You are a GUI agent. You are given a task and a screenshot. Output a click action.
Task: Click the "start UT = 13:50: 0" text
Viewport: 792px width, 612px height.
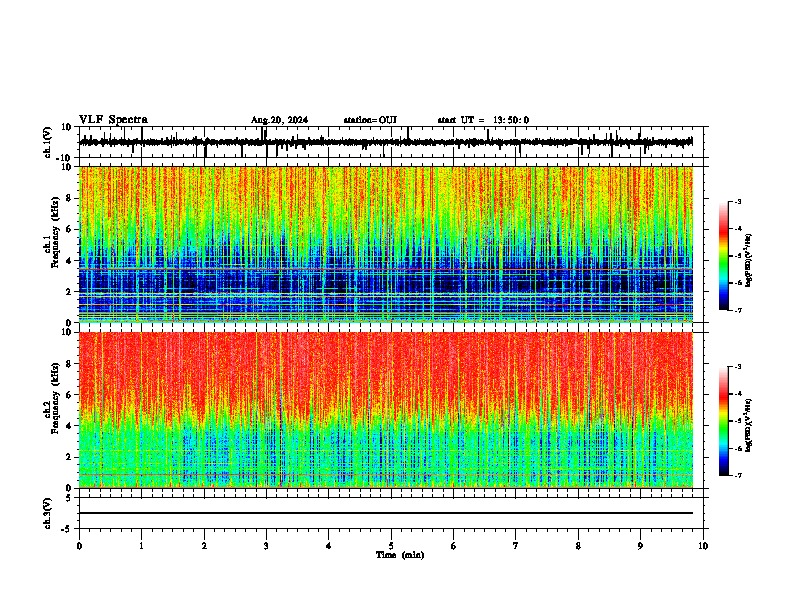483,120
